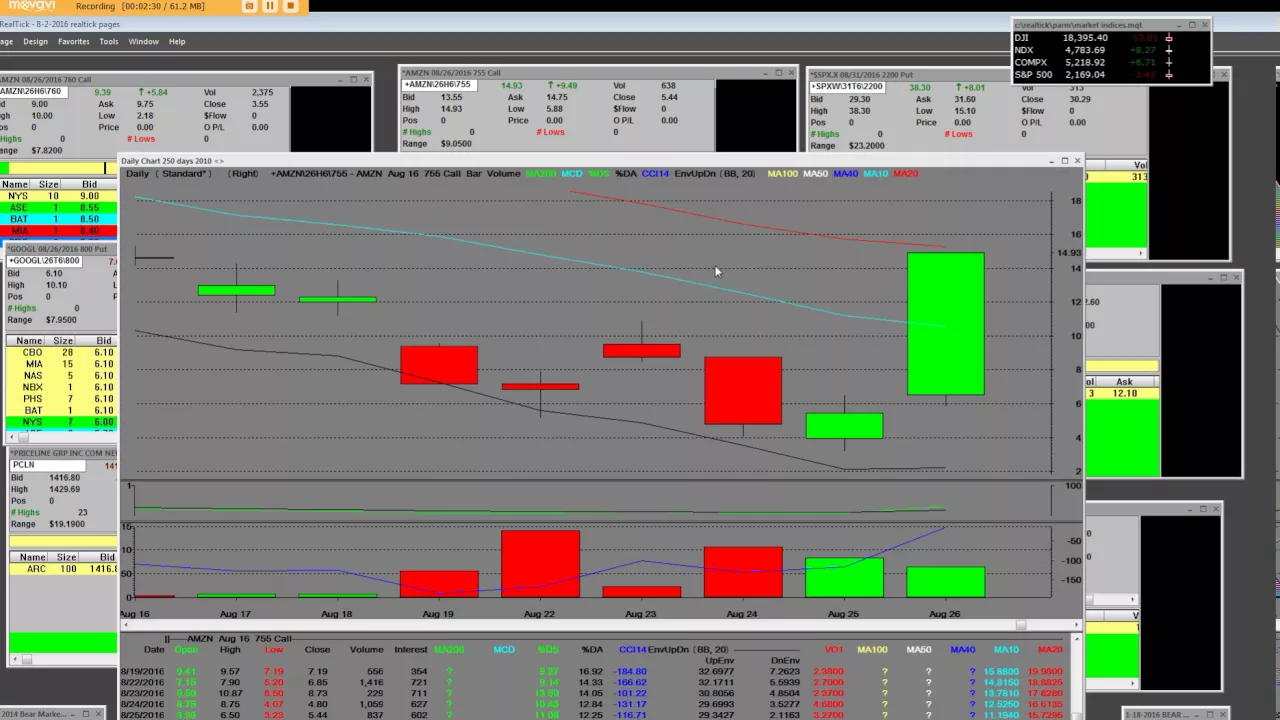Image resolution: width=1280 pixels, height=720 pixels.
Task: Click the NDX candlestick indicator icon
Action: 1168,50
